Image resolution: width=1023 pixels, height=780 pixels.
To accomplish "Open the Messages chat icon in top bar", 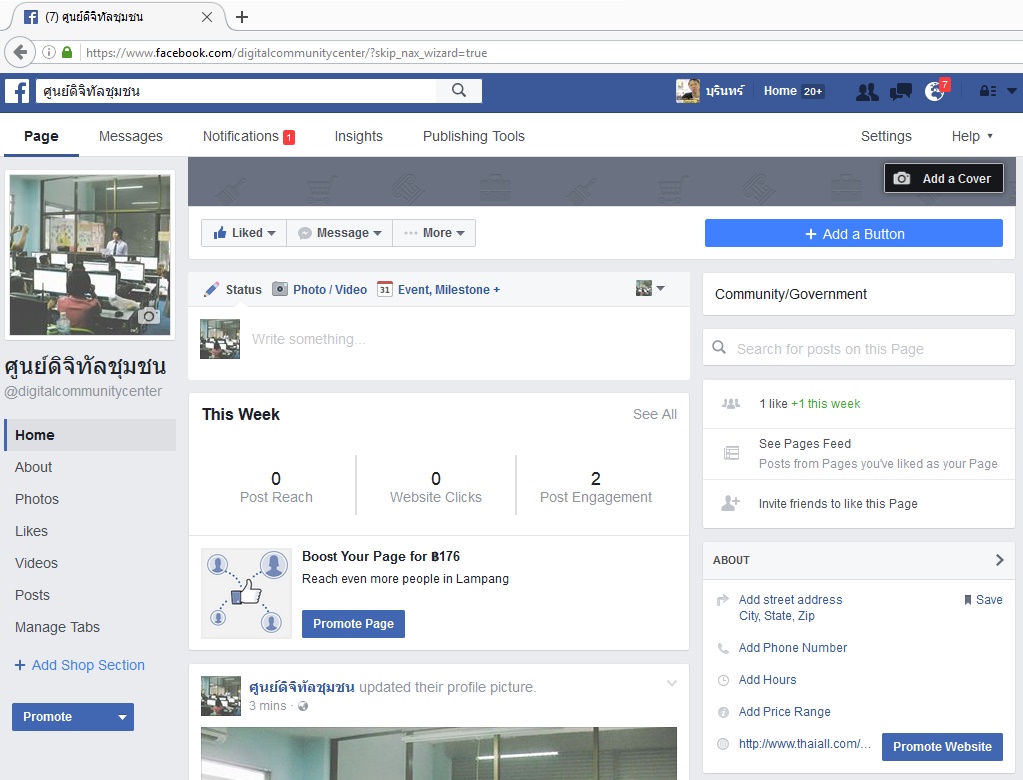I will pos(901,92).
